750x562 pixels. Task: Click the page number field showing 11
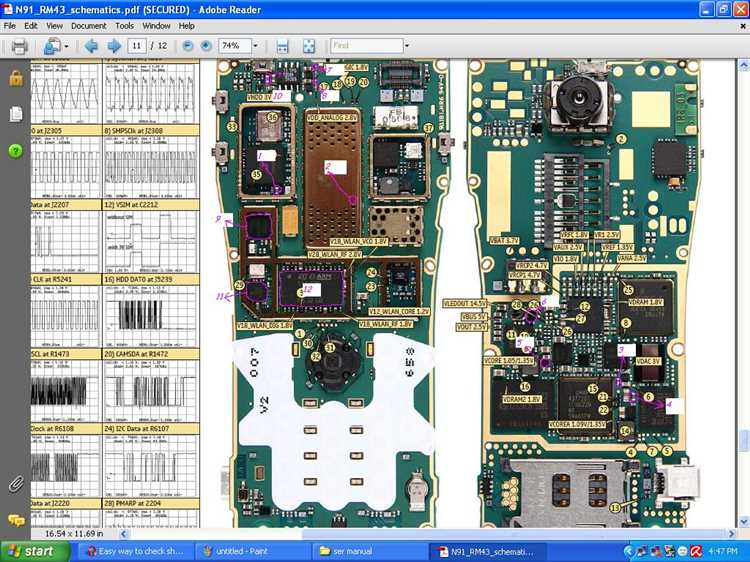pos(137,46)
